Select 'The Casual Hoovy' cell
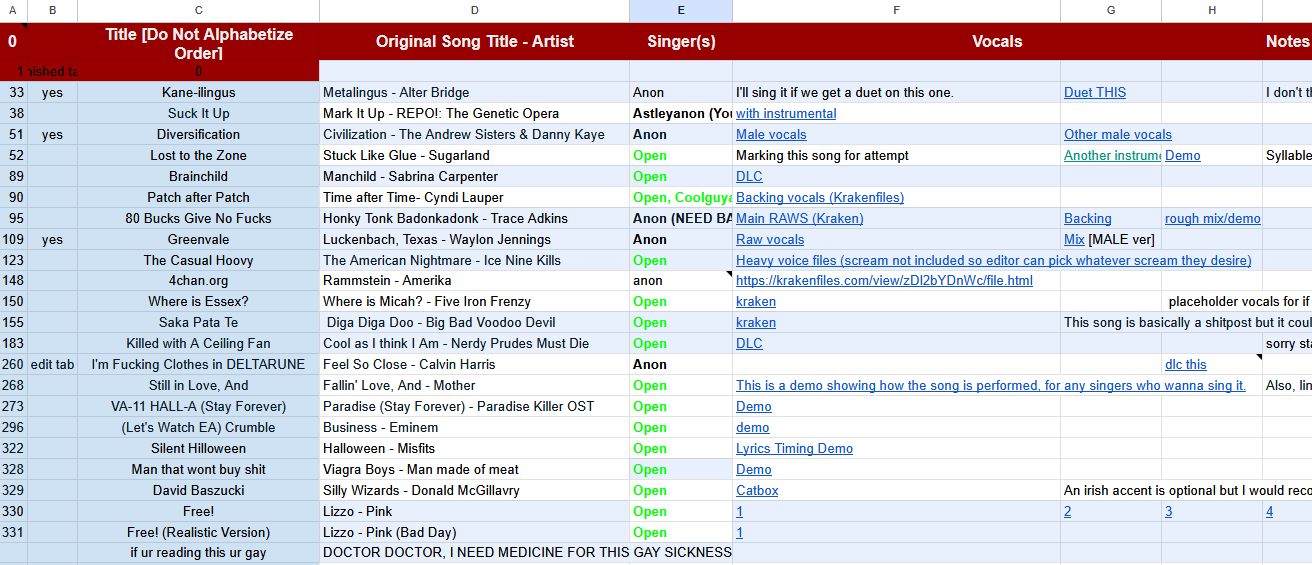The image size is (1312, 565). [x=199, y=260]
